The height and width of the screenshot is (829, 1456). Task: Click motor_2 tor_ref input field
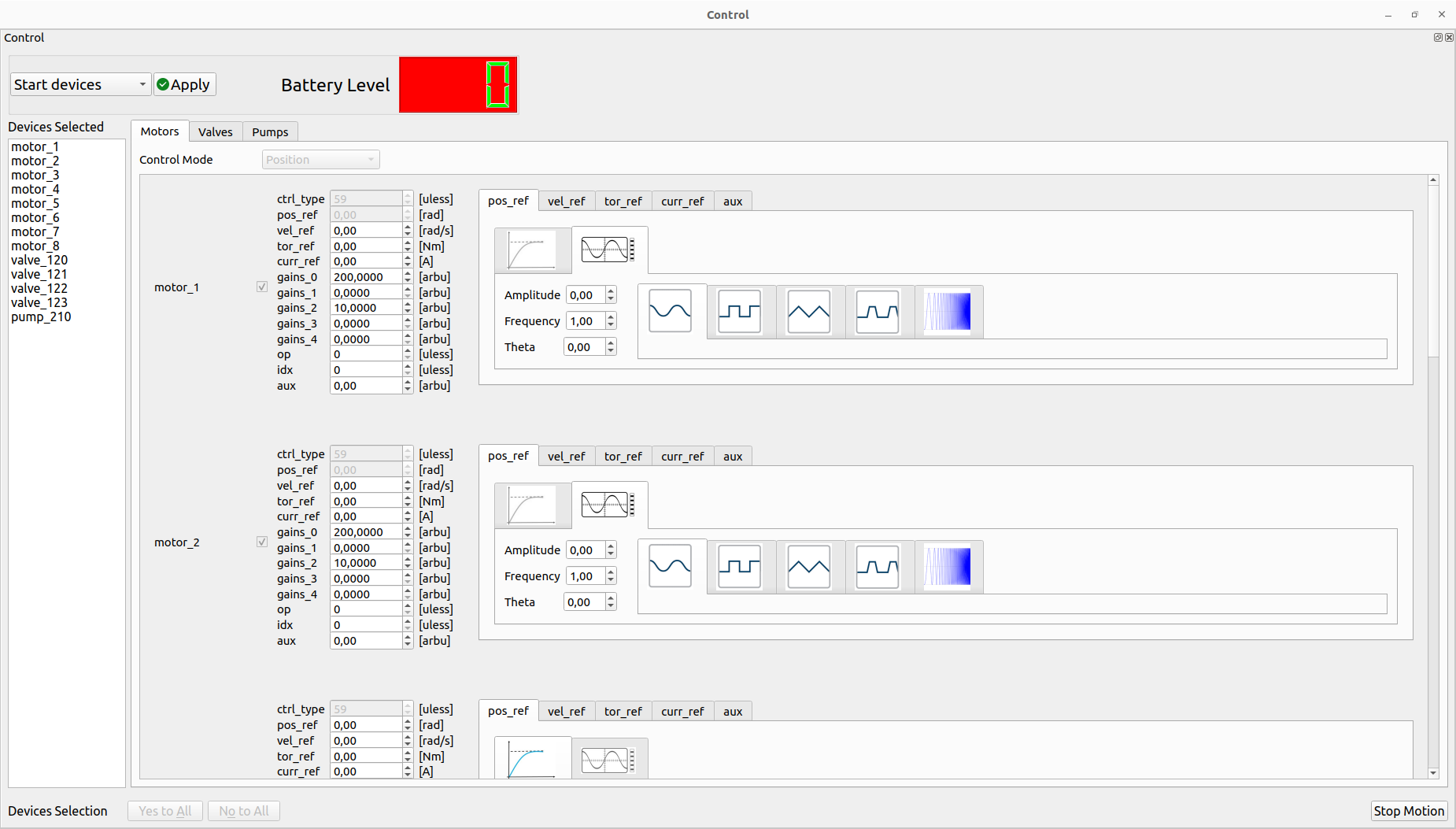pyautogui.click(x=366, y=501)
